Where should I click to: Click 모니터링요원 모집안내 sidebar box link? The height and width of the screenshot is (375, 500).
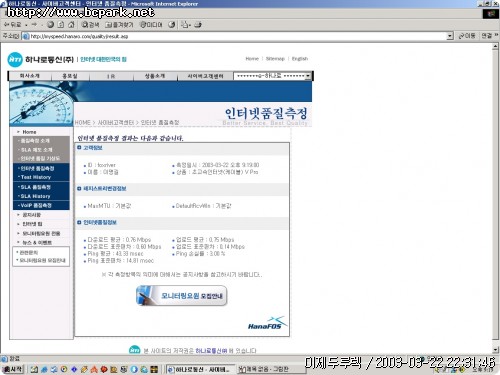click(42, 260)
